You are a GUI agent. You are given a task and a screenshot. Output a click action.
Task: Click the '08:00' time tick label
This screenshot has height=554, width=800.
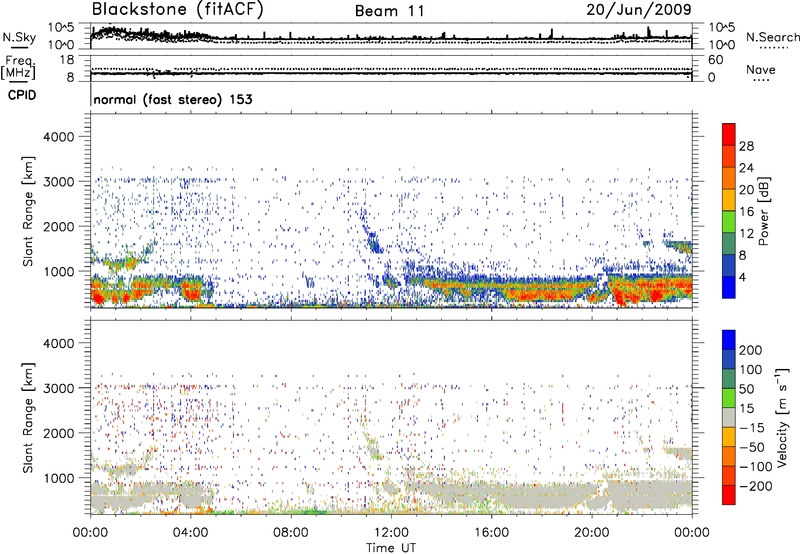point(291,533)
